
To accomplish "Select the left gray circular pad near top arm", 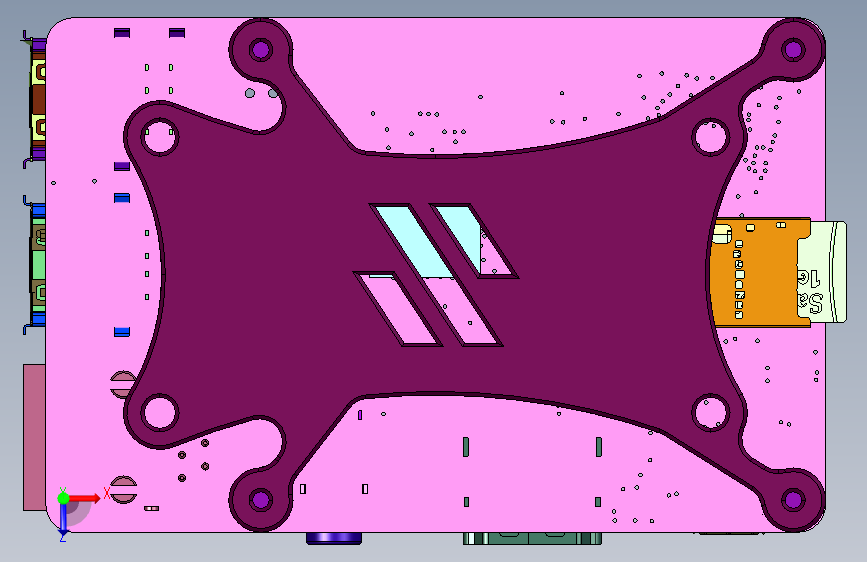I will [250, 93].
